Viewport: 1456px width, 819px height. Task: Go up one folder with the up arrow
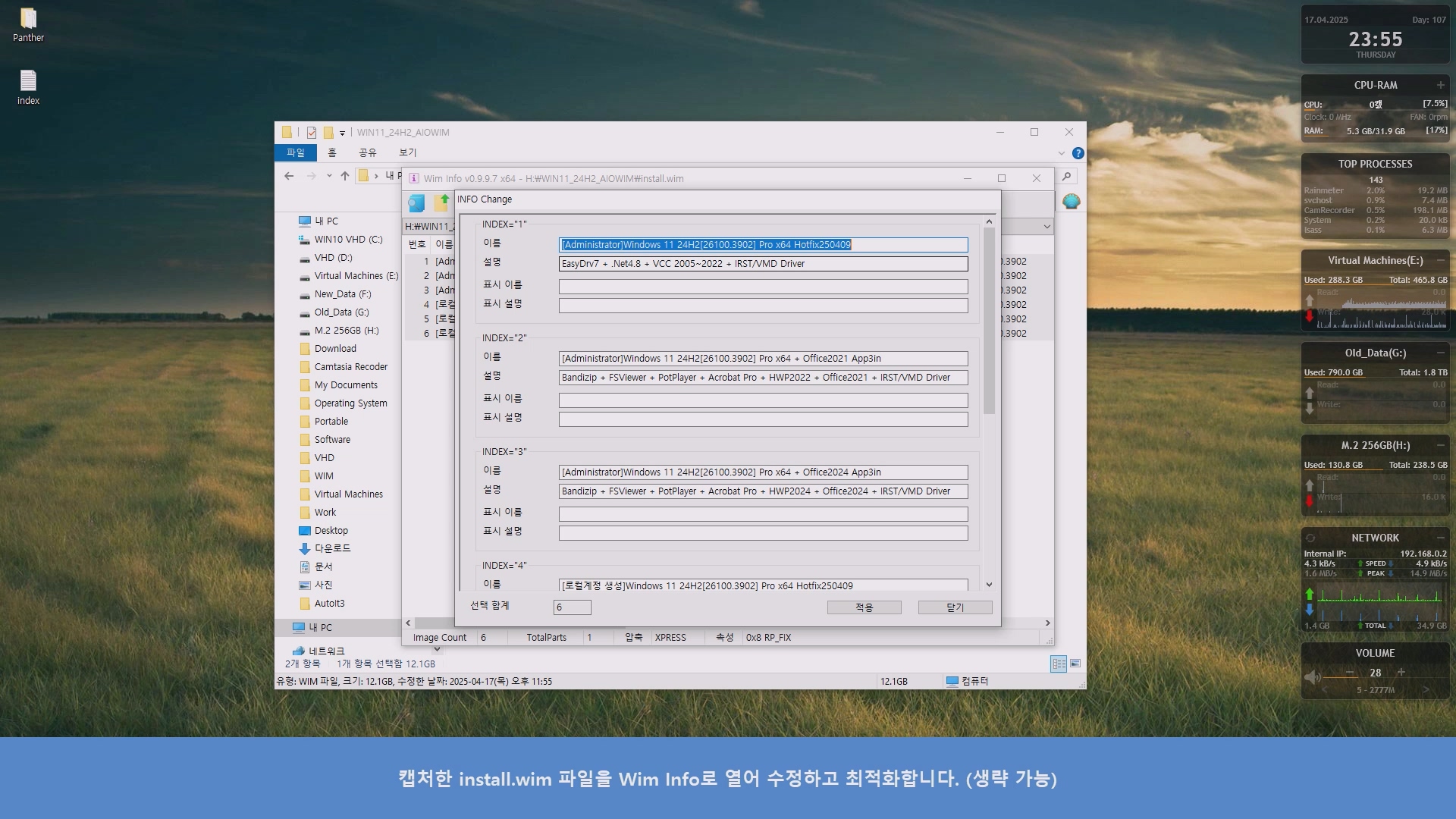click(x=345, y=176)
